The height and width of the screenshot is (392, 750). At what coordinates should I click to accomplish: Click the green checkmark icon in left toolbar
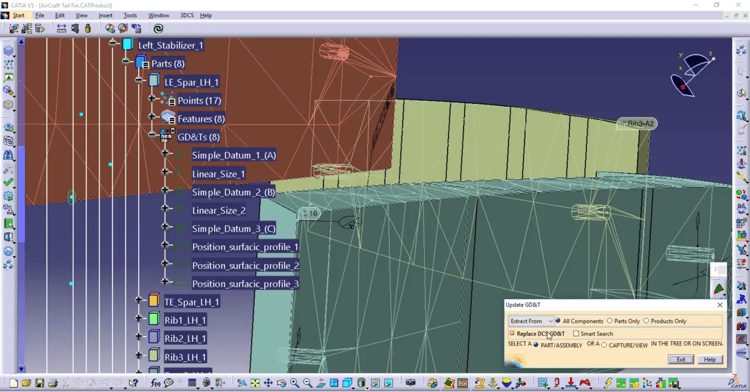click(x=8, y=182)
